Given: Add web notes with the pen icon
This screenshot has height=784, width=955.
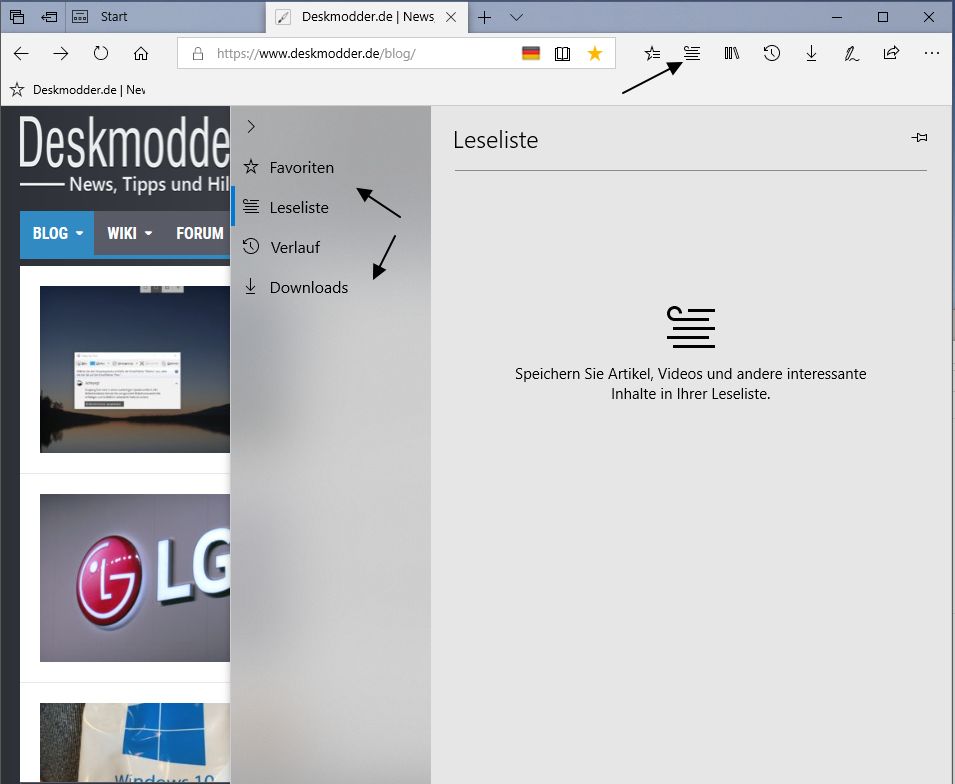Looking at the screenshot, I should pyautogui.click(x=851, y=54).
